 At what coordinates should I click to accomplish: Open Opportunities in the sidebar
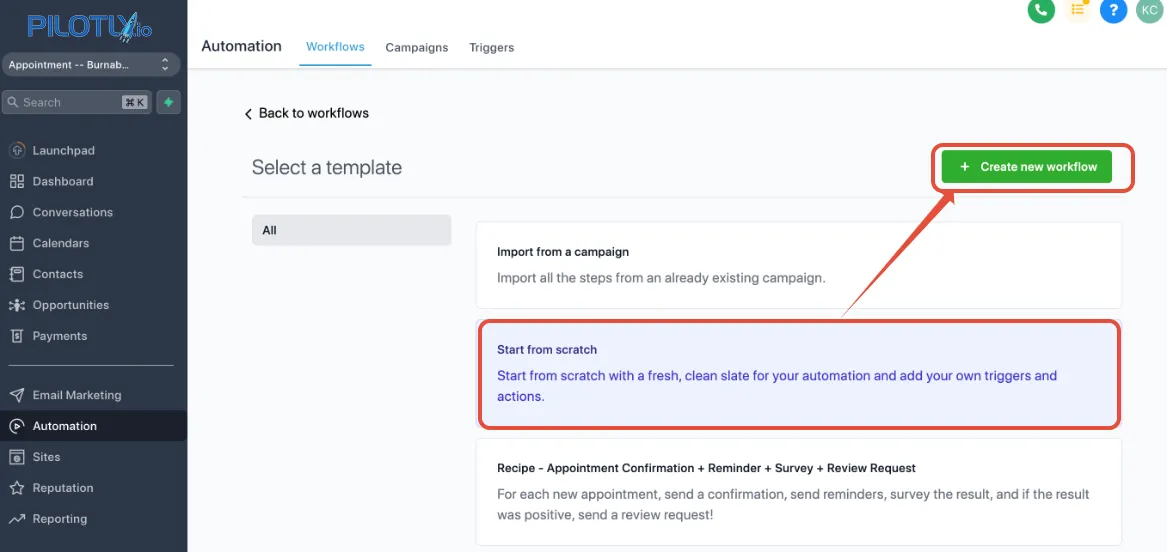[70, 305]
